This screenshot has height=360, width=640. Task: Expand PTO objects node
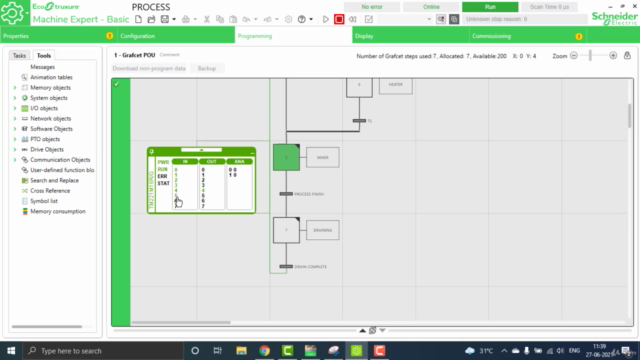(x=15, y=139)
